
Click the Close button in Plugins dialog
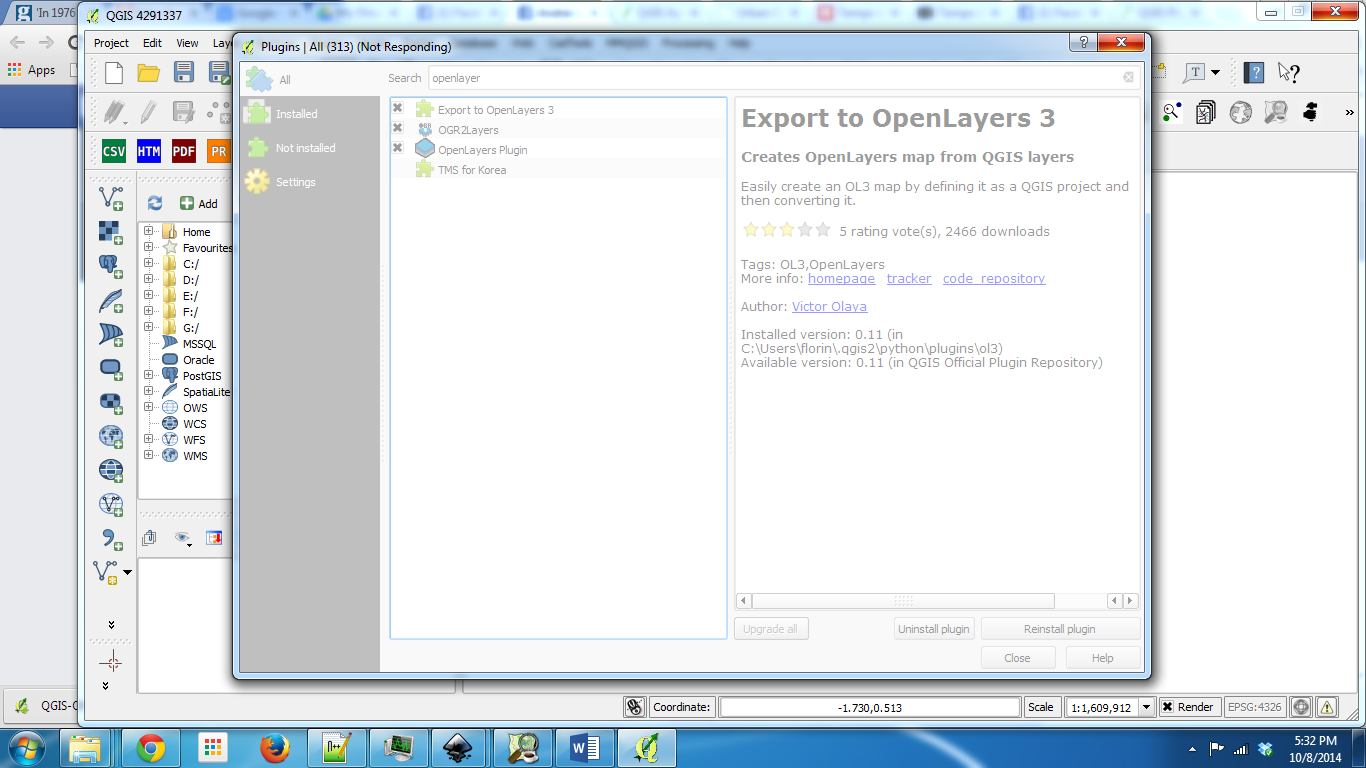pos(1017,658)
